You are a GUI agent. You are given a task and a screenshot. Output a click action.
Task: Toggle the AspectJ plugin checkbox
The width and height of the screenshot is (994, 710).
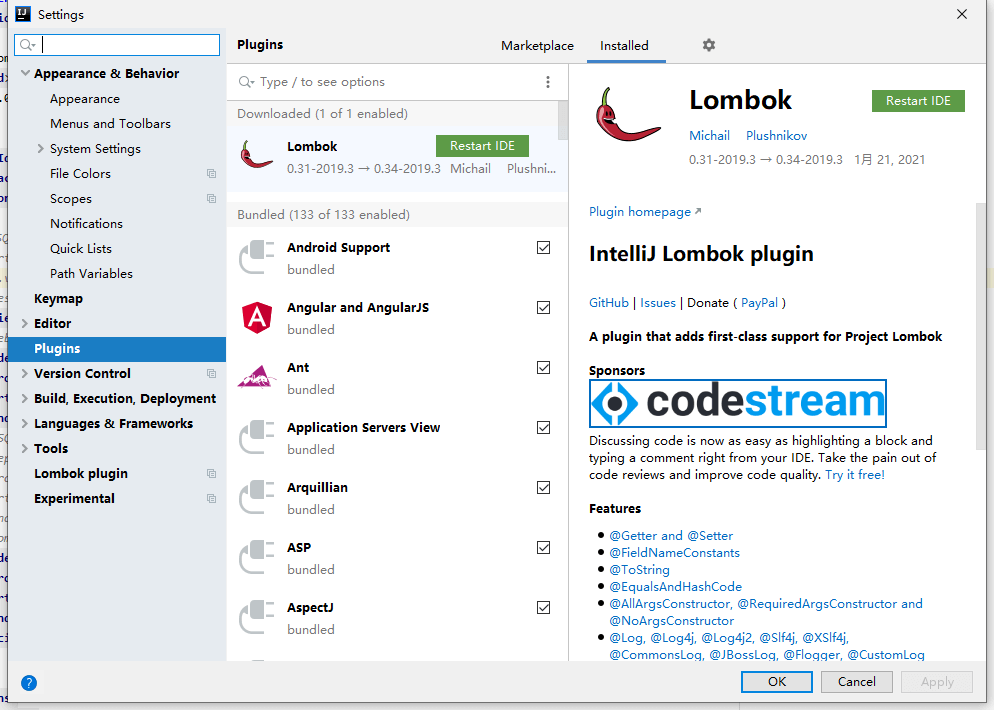click(x=543, y=607)
